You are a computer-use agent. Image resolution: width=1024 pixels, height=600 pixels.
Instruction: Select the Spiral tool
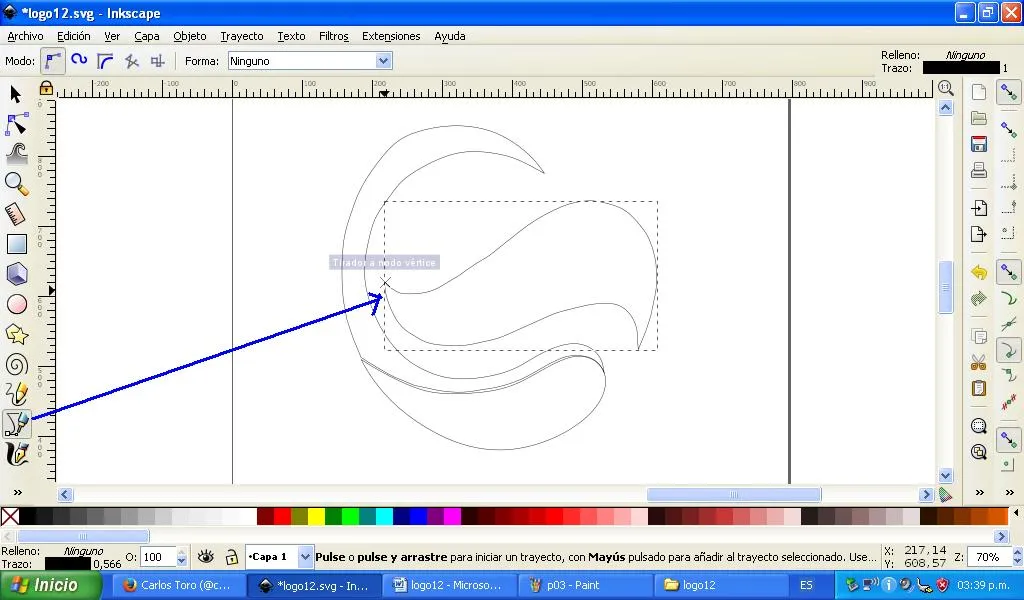(x=16, y=364)
